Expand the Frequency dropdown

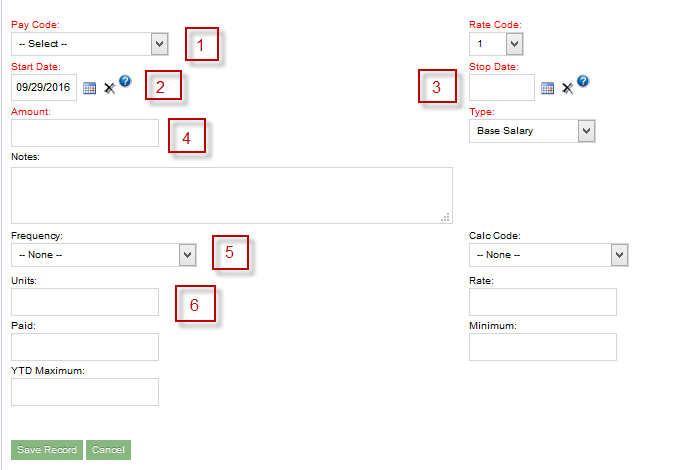pyautogui.click(x=103, y=255)
